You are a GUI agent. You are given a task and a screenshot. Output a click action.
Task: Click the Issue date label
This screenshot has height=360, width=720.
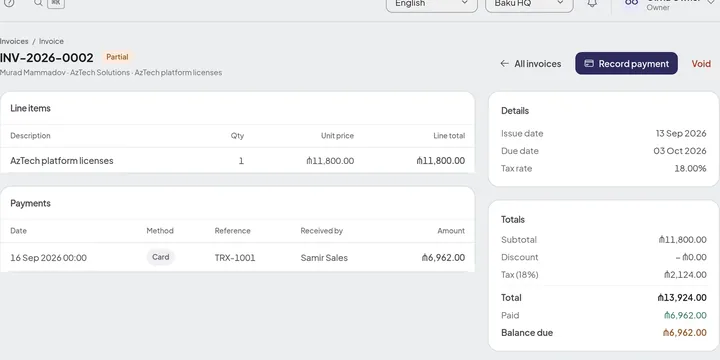522,134
